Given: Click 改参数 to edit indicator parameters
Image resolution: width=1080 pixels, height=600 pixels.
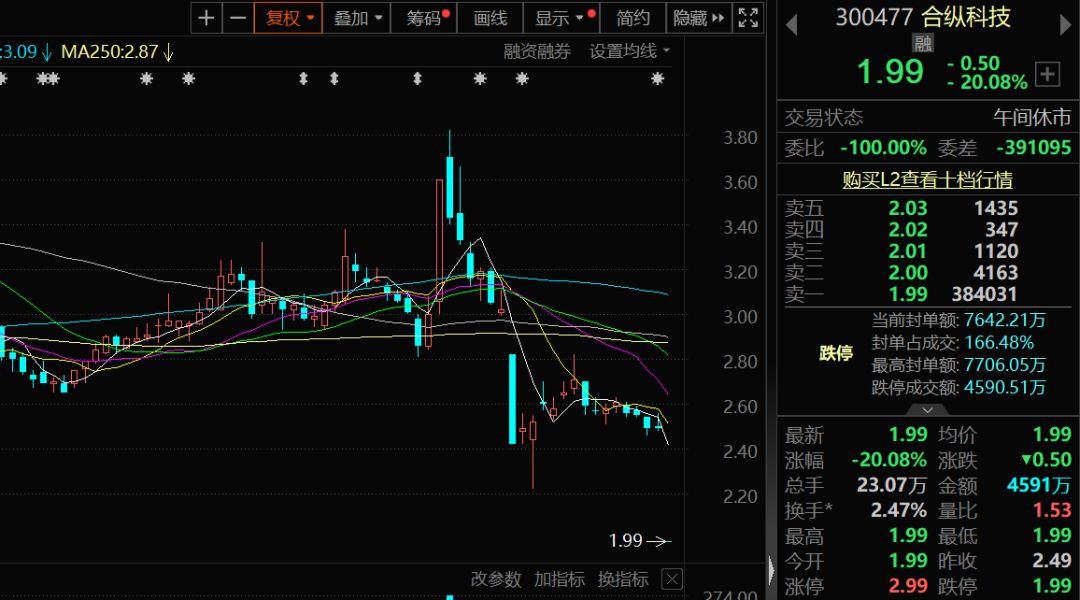Looking at the screenshot, I should (496, 579).
